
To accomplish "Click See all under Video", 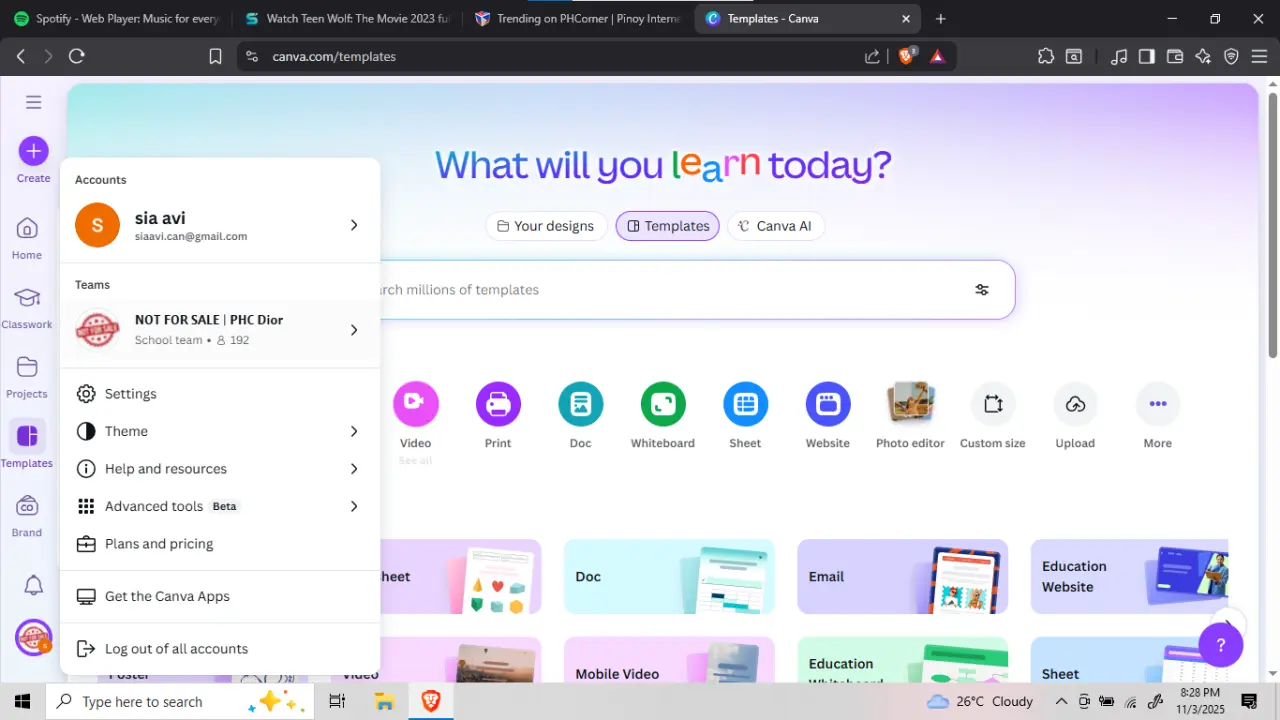I will point(415,461).
